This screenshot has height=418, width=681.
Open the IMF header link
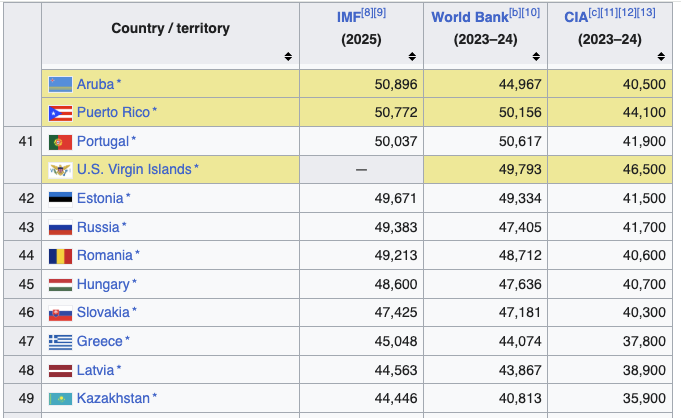pyautogui.click(x=349, y=17)
